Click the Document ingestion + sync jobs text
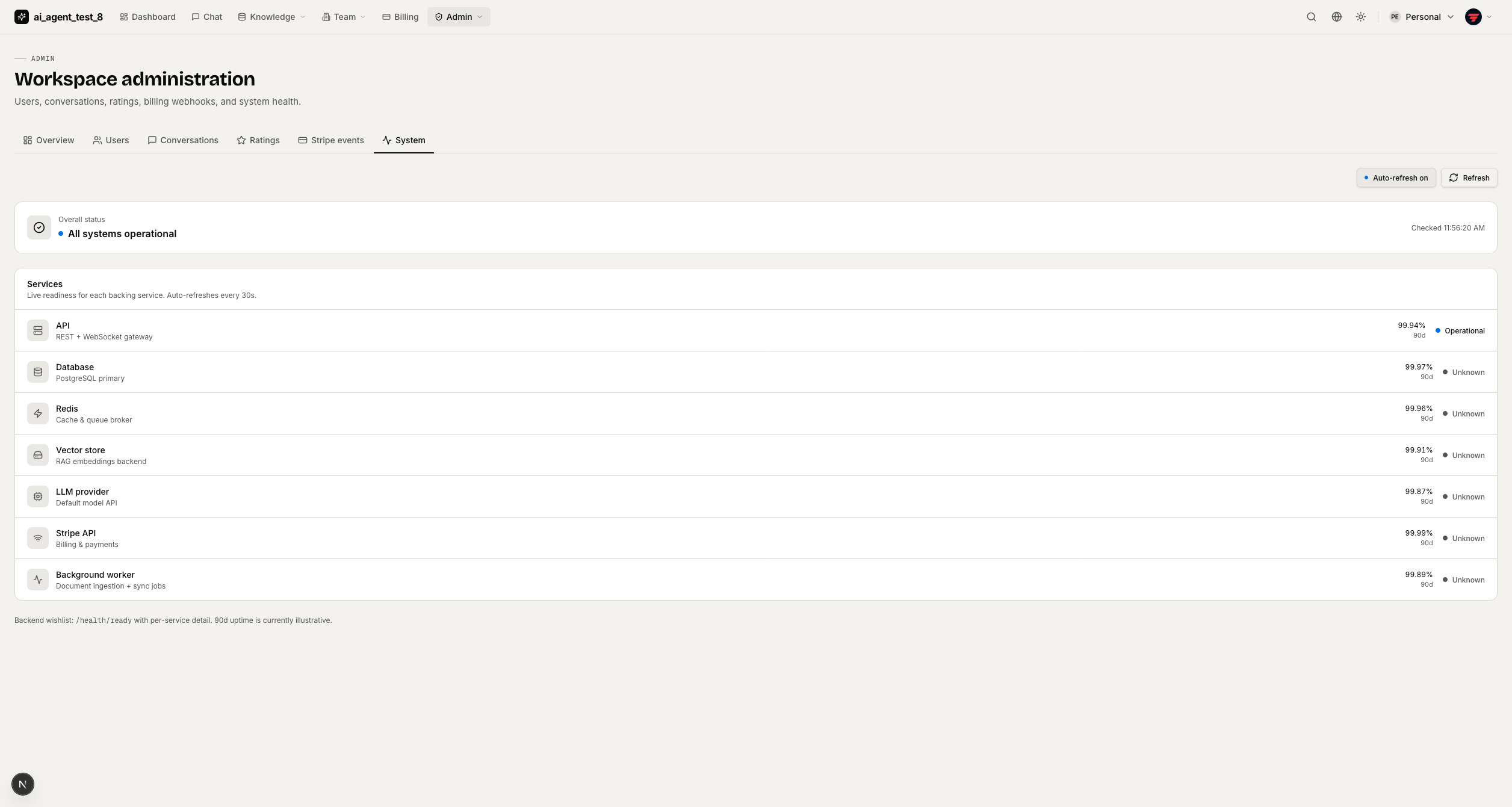The image size is (1512, 807). (111, 586)
